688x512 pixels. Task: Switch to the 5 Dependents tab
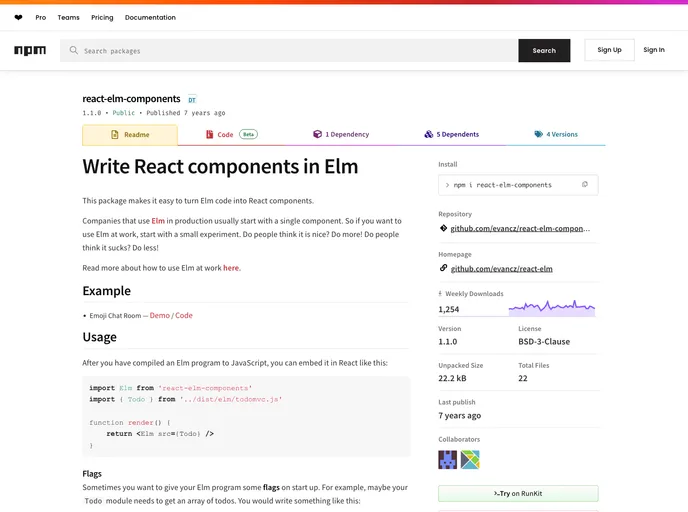(x=452, y=134)
